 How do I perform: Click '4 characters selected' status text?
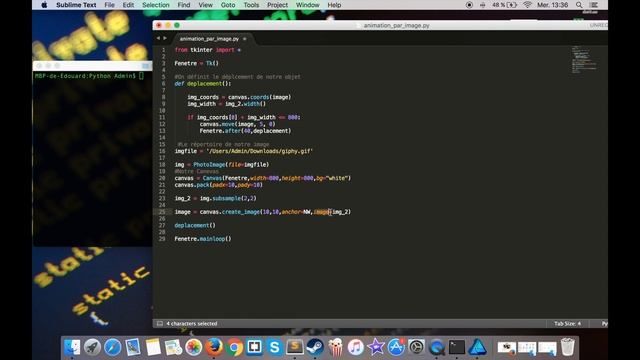[192, 324]
